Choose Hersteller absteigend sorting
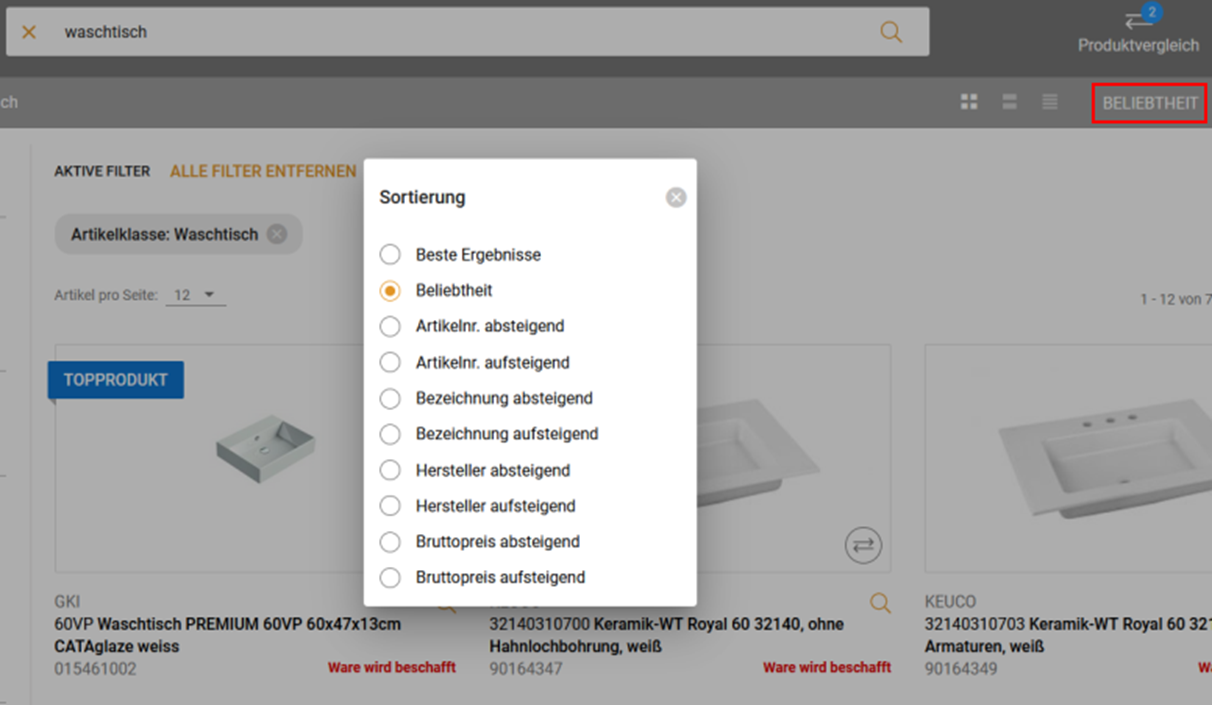The height and width of the screenshot is (705, 1212). pos(390,470)
